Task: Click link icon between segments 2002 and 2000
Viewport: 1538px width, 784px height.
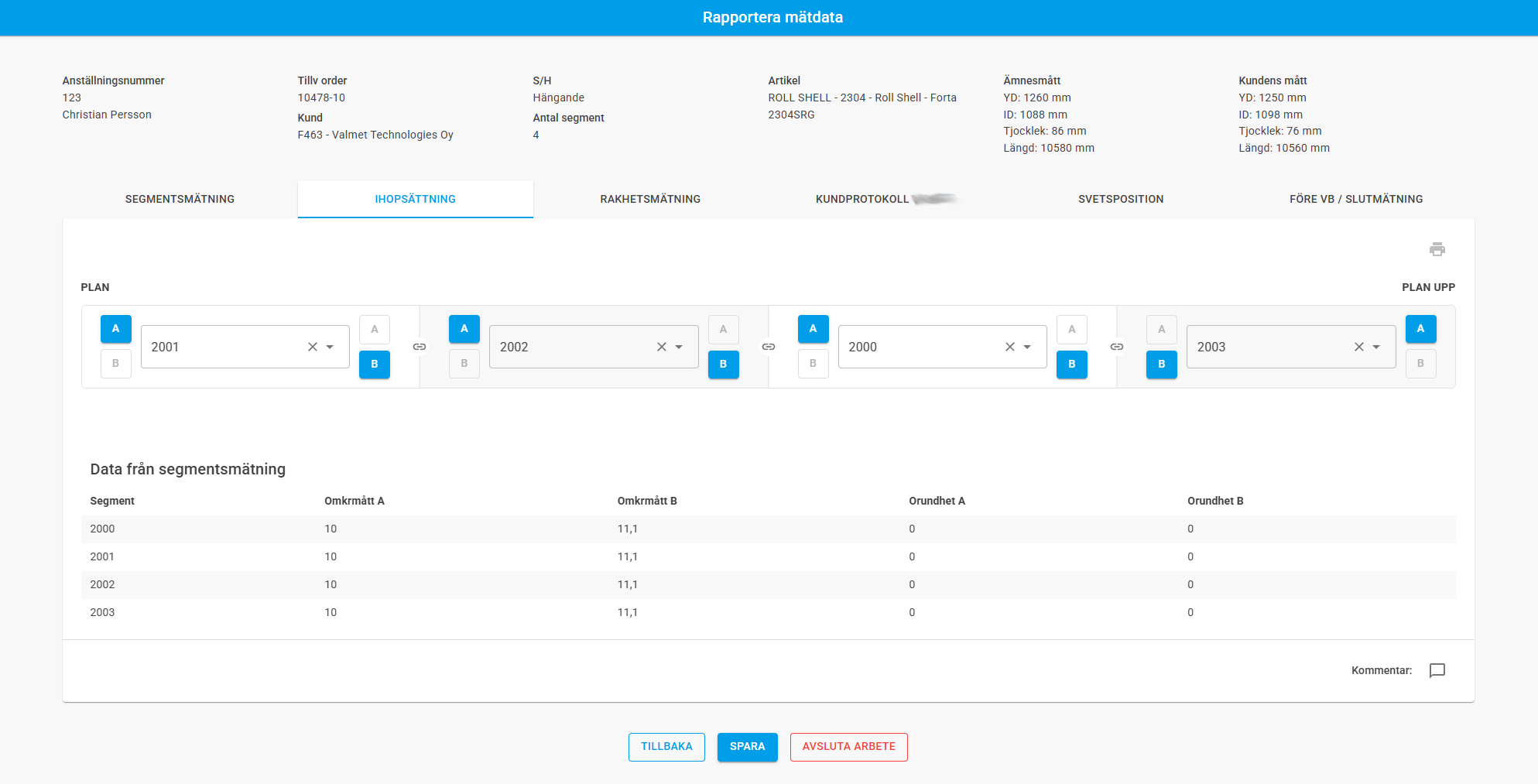Action: (x=768, y=347)
